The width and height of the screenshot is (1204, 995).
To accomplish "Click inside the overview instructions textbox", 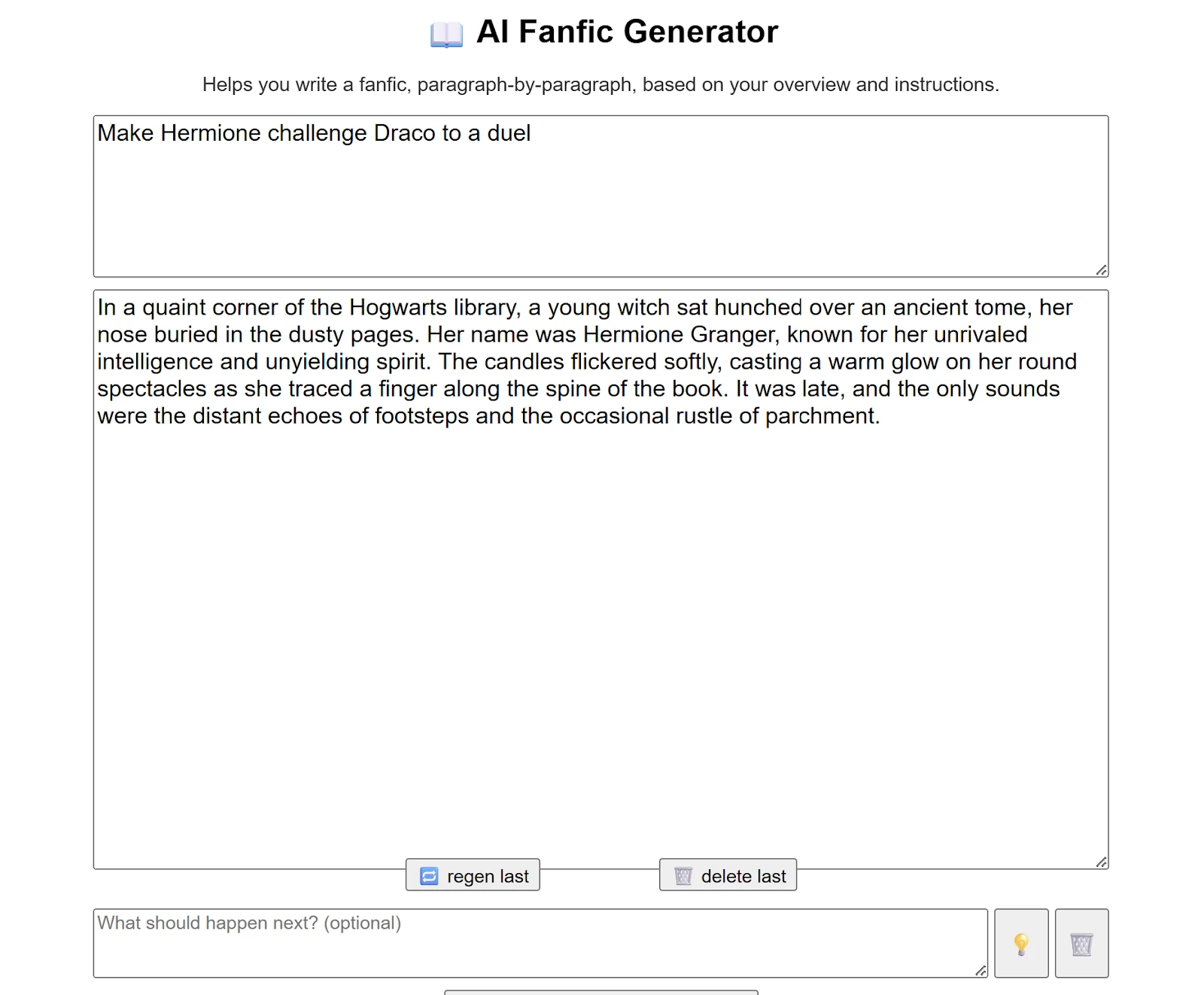I will pos(600,203).
